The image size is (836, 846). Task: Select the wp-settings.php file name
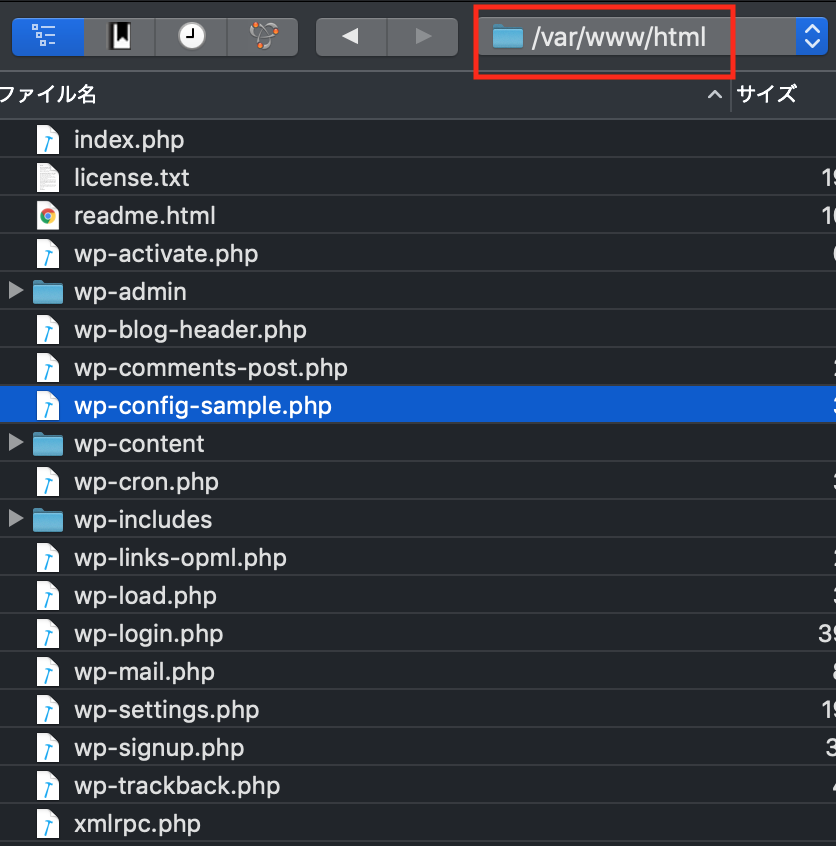[x=167, y=711]
